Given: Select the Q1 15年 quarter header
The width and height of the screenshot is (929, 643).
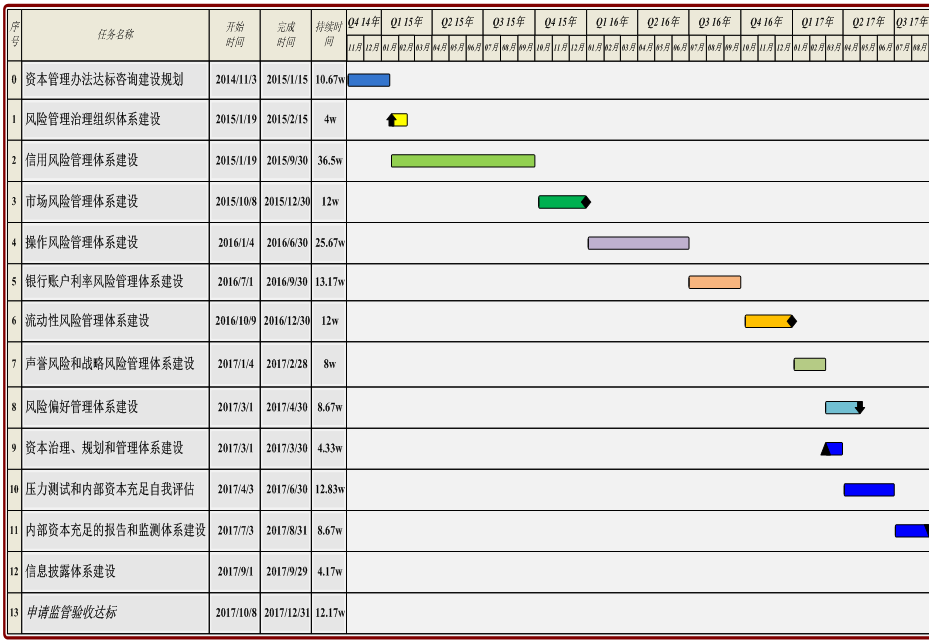Looking at the screenshot, I should tap(406, 22).
